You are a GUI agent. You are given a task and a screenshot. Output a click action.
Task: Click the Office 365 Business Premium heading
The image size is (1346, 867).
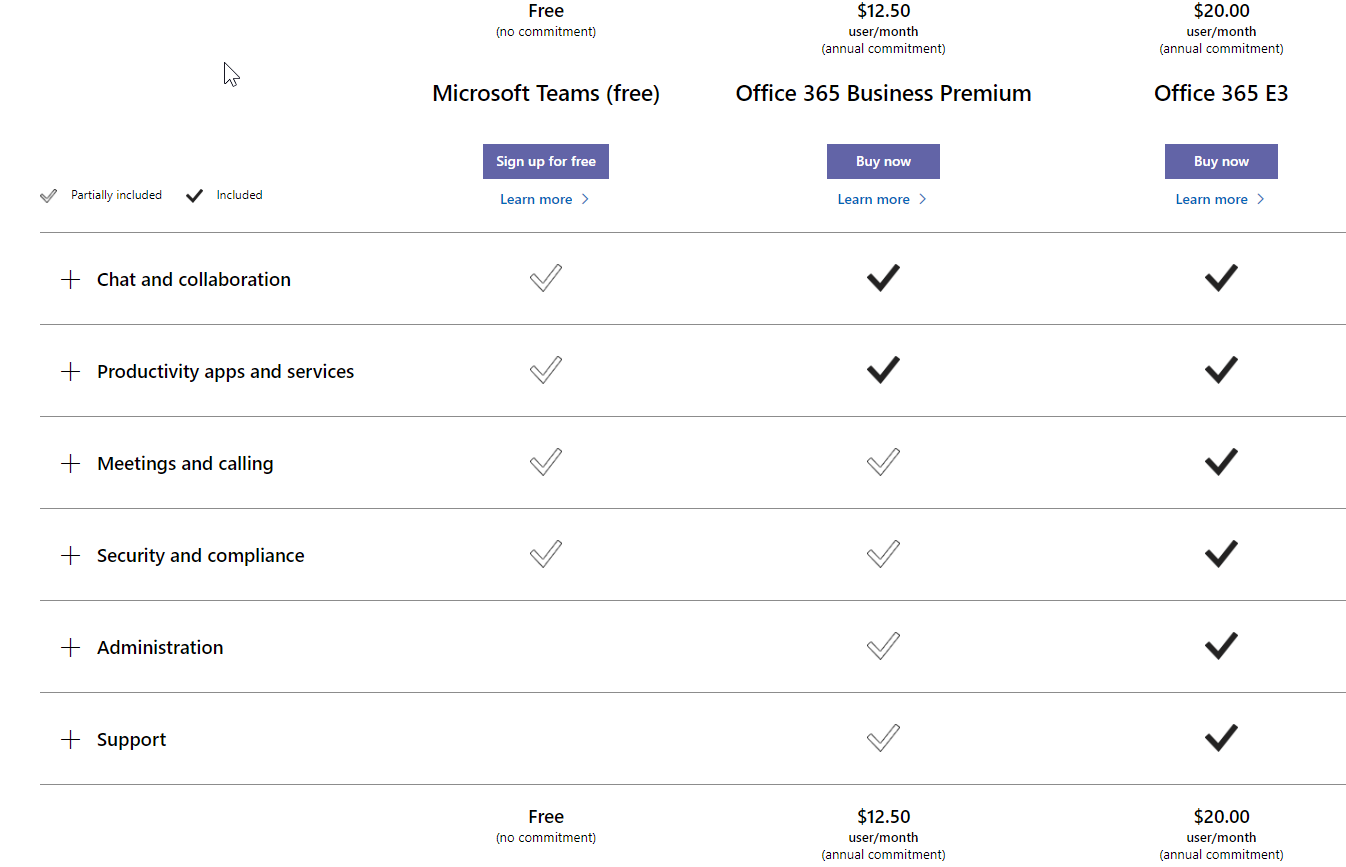click(883, 94)
